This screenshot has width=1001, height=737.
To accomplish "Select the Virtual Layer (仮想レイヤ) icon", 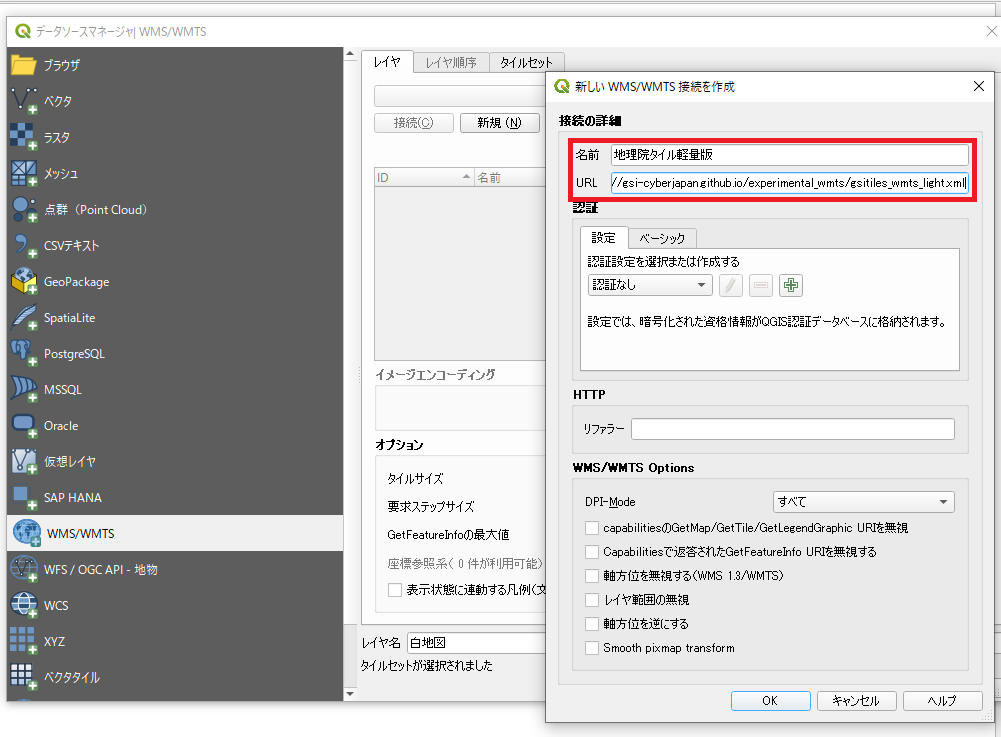I will click(24, 461).
